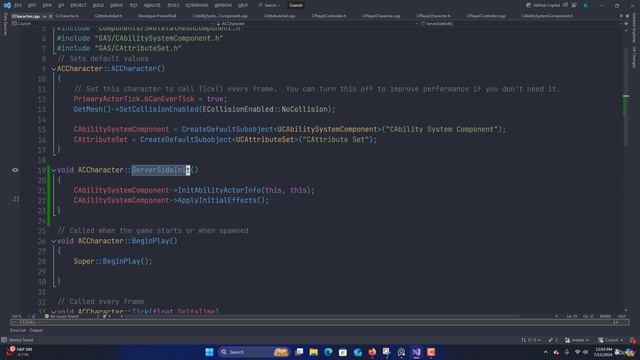
Task: Open the red app icon next to Visual Studio
Action: tap(431, 352)
